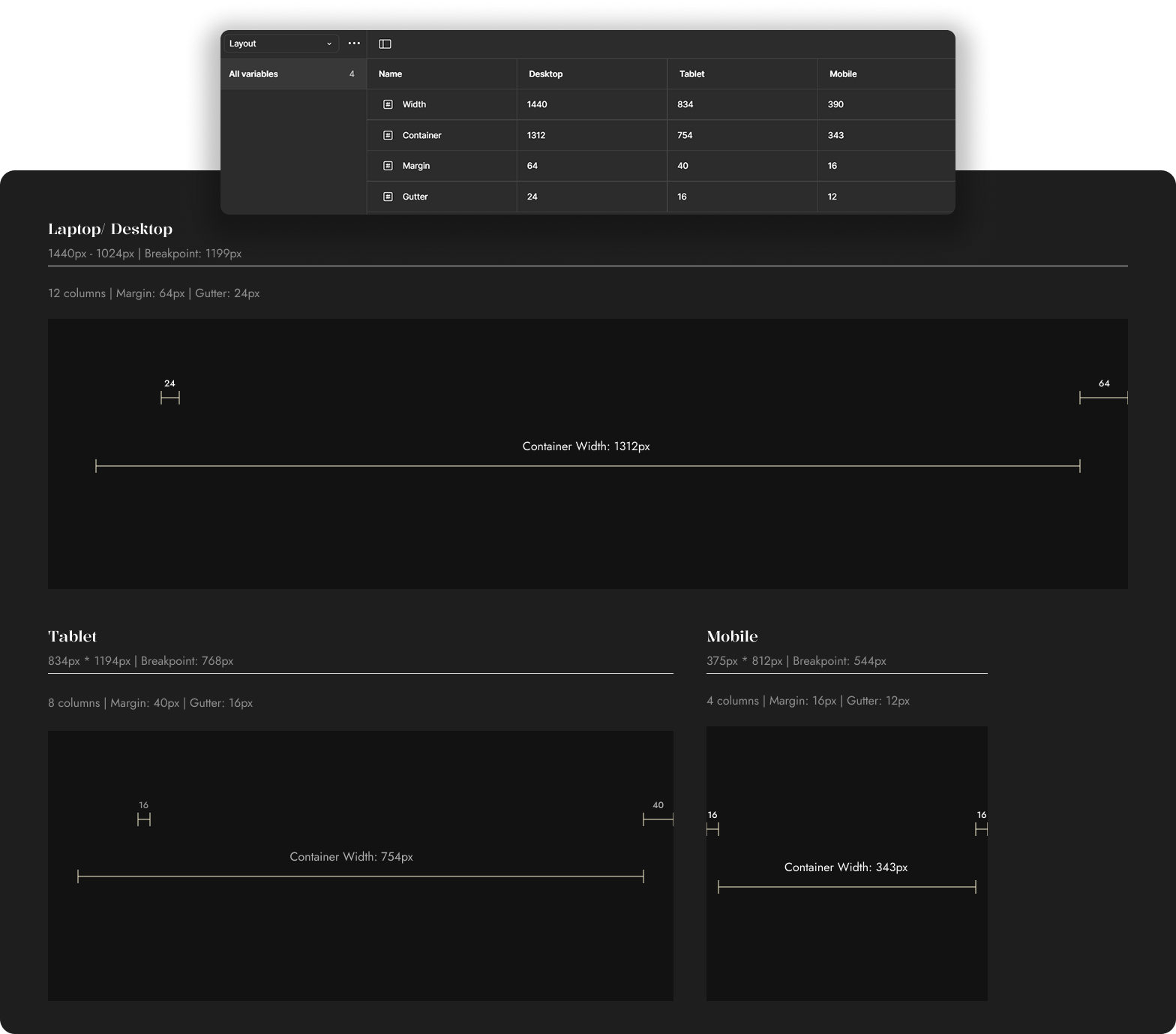Click the Laptop/ Desktop section heading
Screen dimensions: 1176x1034
(110, 229)
